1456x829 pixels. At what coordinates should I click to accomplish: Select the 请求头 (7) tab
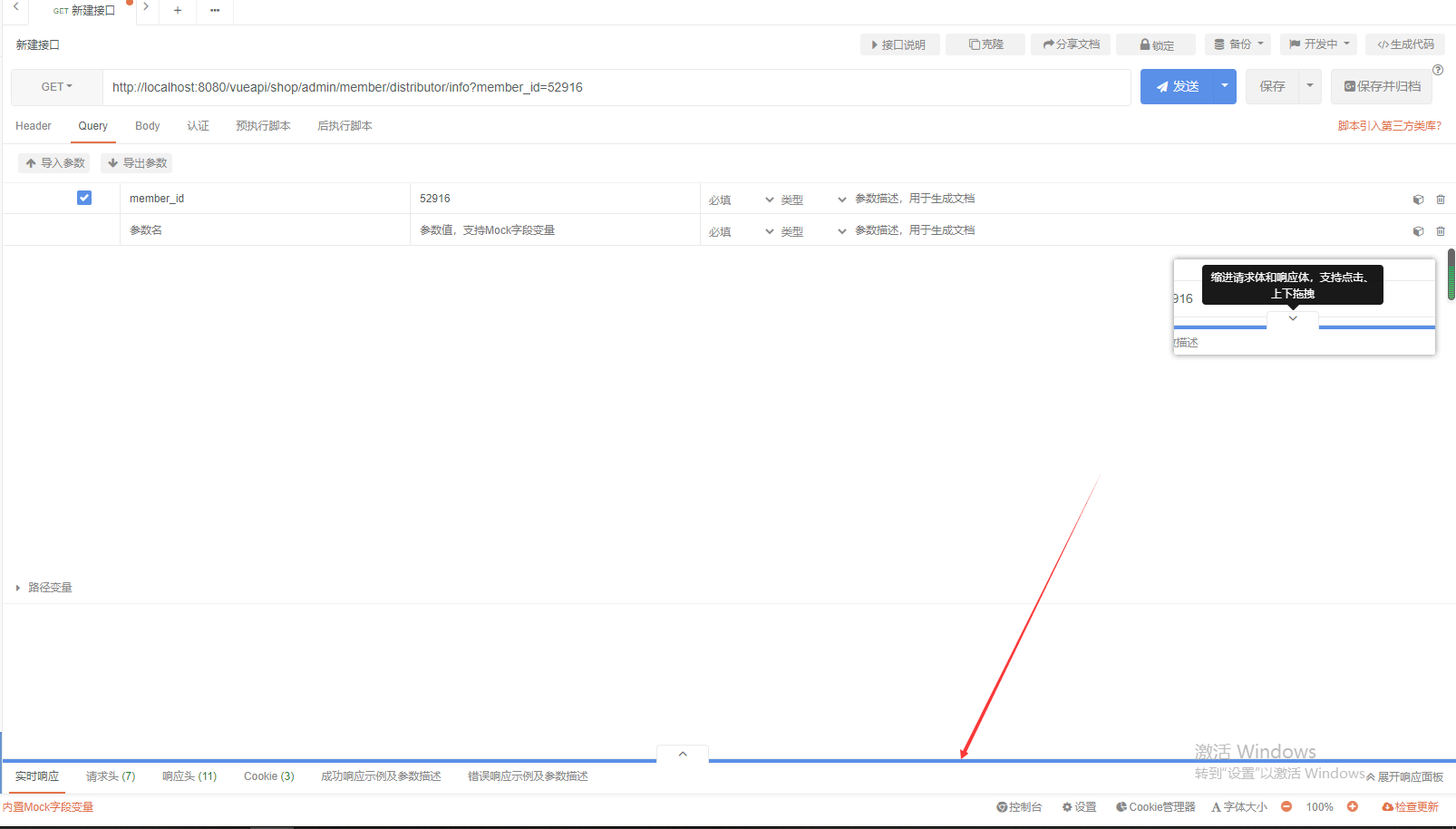coord(111,776)
